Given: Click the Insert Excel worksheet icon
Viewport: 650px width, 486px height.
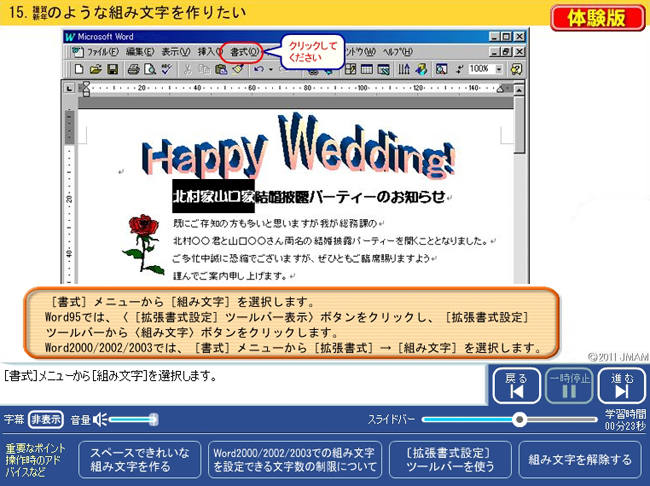Looking at the screenshot, I should (x=383, y=69).
